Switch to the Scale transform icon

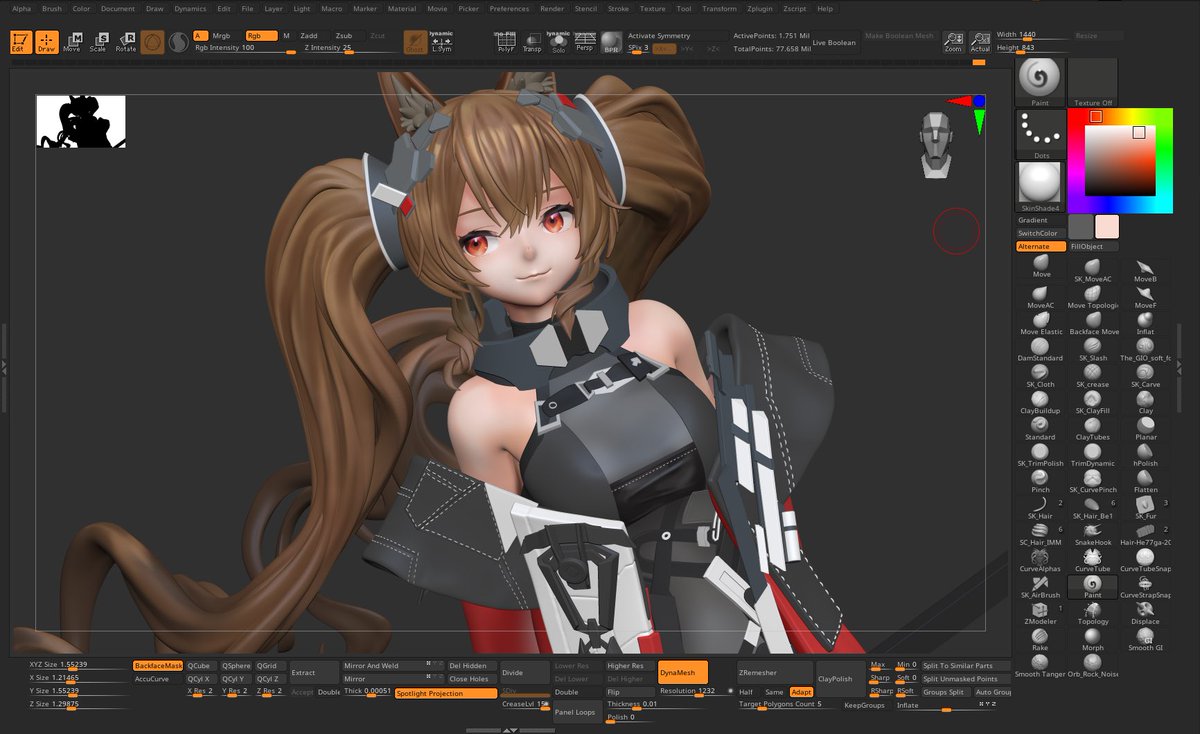click(x=99, y=42)
